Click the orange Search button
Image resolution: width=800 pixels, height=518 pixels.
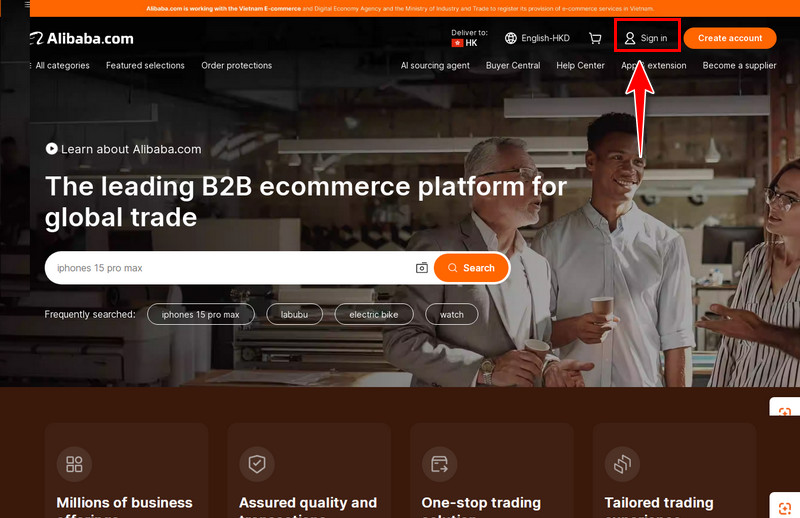471,268
